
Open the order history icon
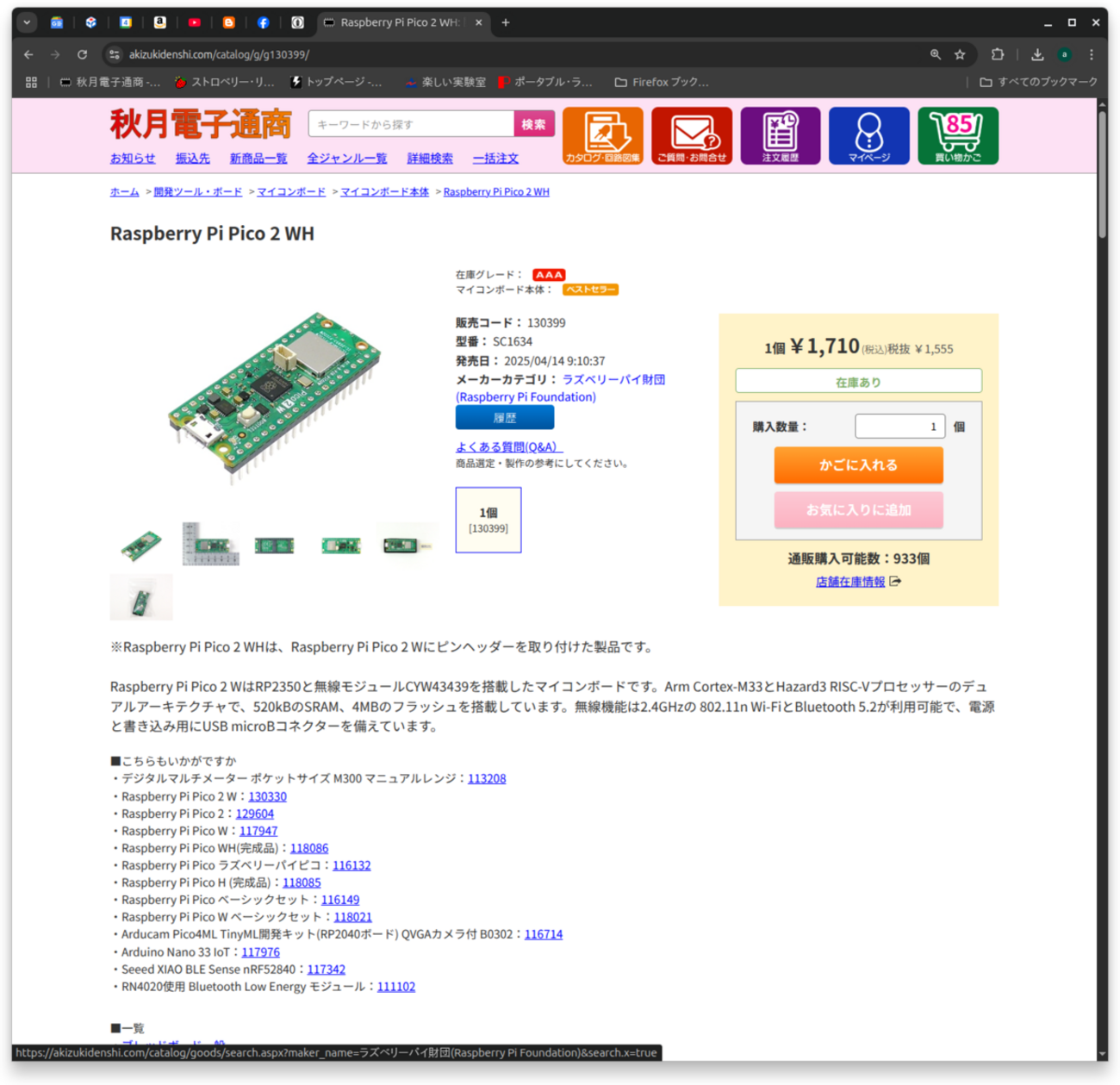pos(781,135)
